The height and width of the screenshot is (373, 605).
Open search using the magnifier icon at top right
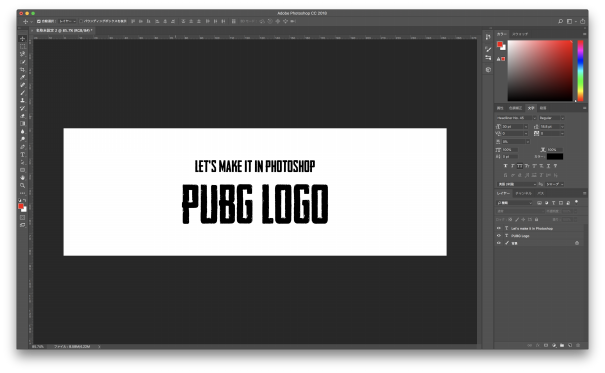561,21
